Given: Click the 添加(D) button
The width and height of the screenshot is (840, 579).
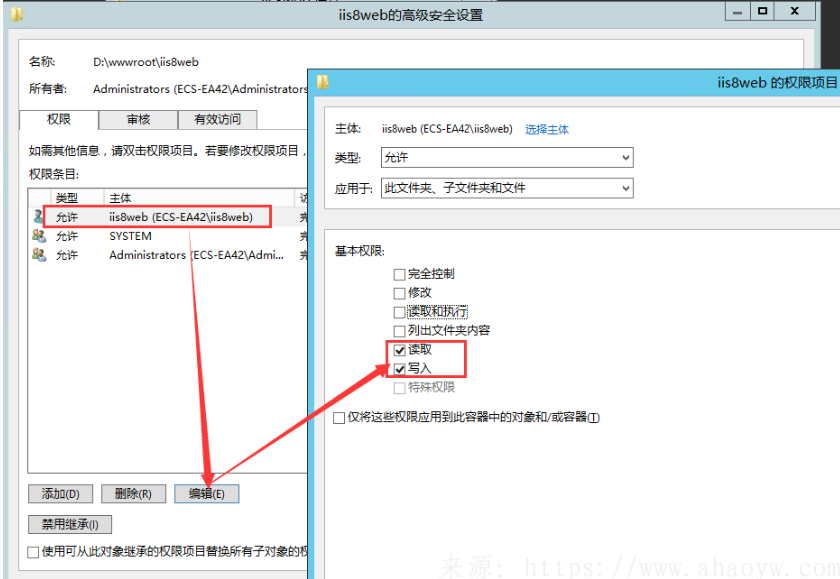Looking at the screenshot, I should click(61, 494).
